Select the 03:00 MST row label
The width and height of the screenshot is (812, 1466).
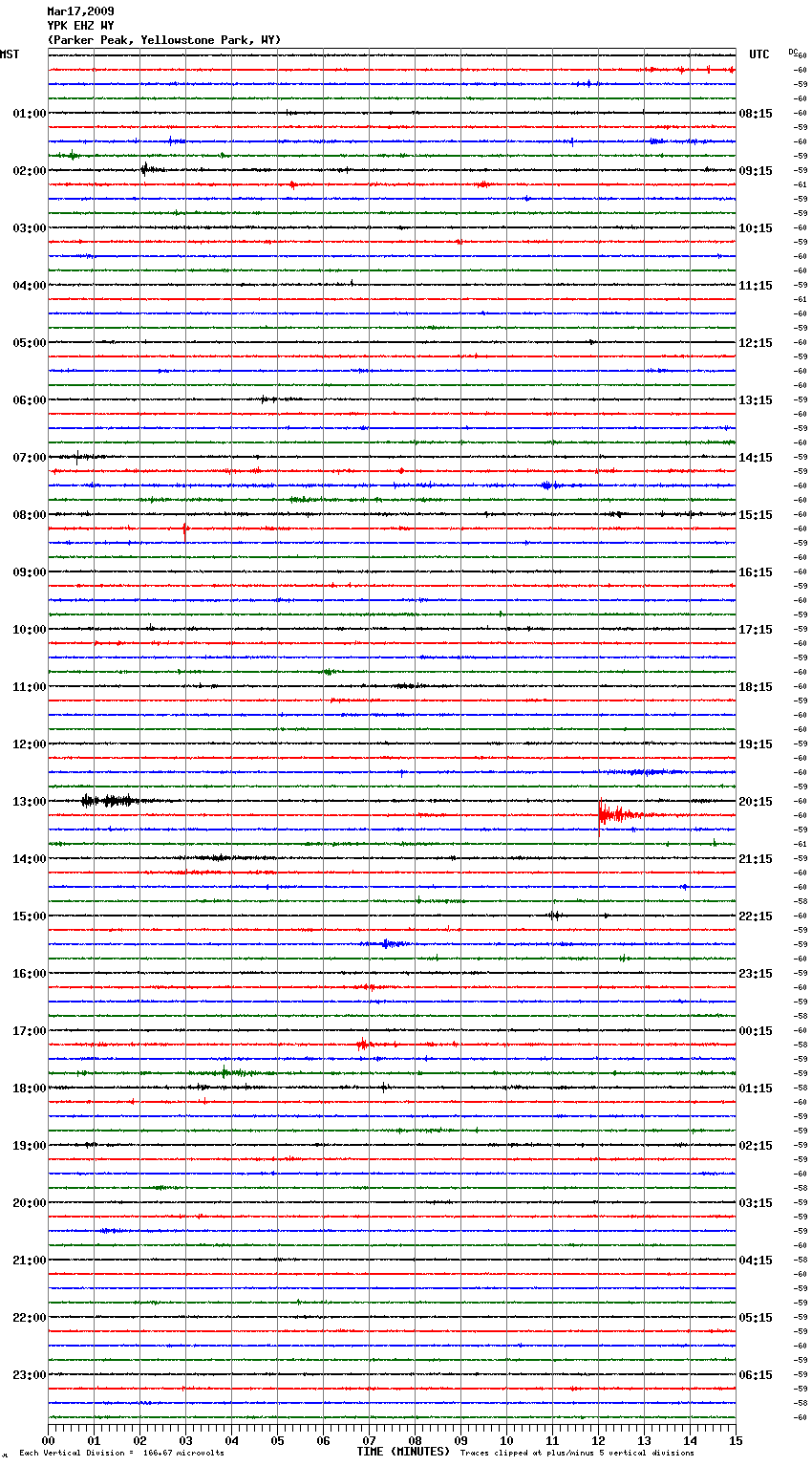(x=30, y=228)
